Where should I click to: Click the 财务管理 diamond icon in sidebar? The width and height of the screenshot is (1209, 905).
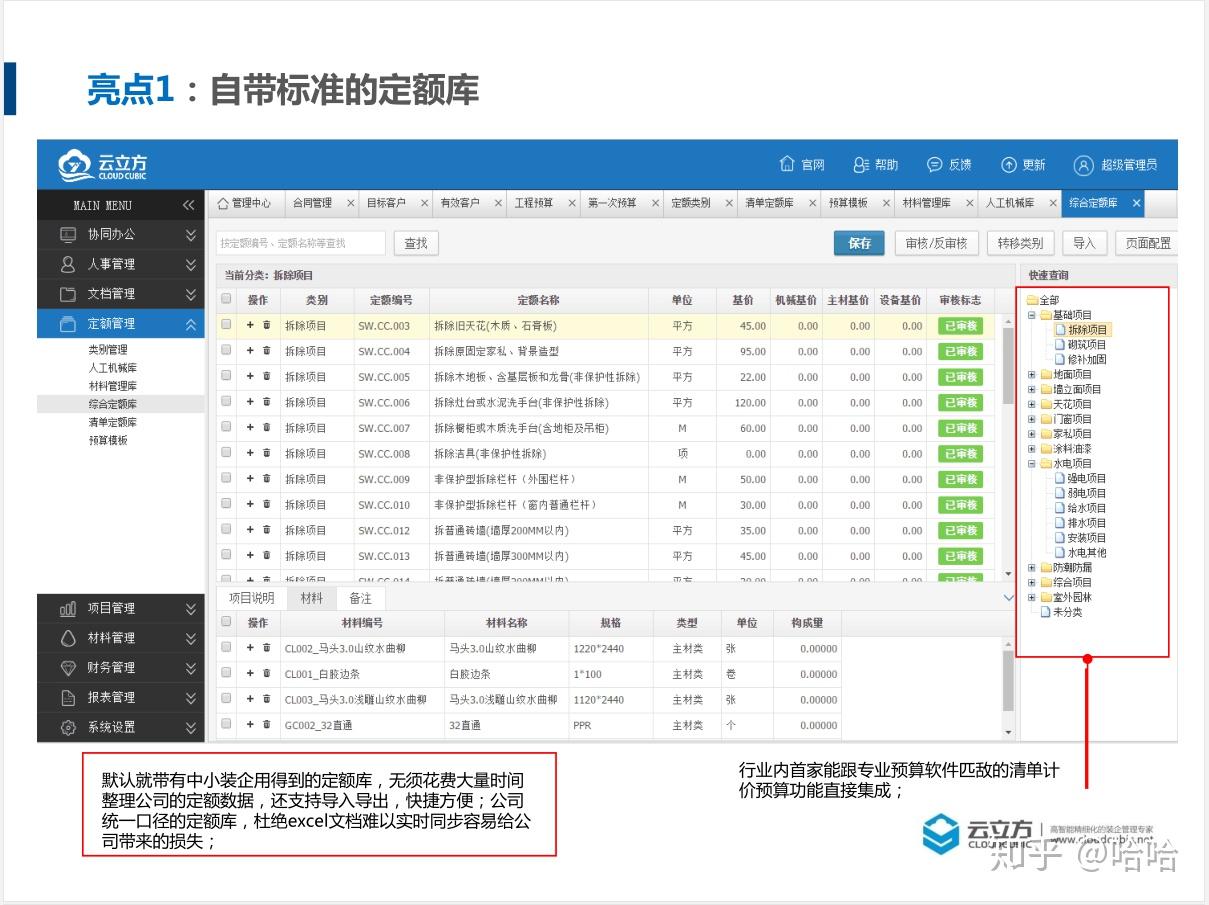[x=68, y=668]
